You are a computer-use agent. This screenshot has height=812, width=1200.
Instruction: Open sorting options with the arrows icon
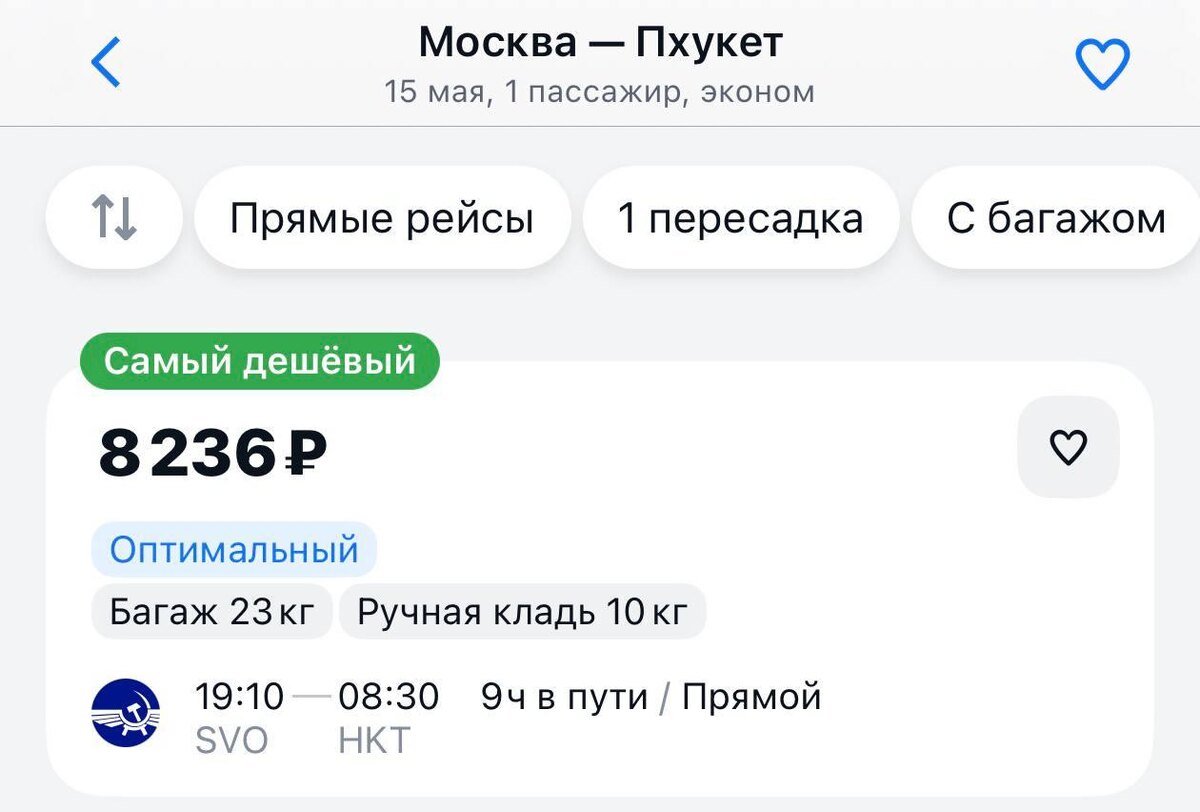pyautogui.click(x=115, y=218)
